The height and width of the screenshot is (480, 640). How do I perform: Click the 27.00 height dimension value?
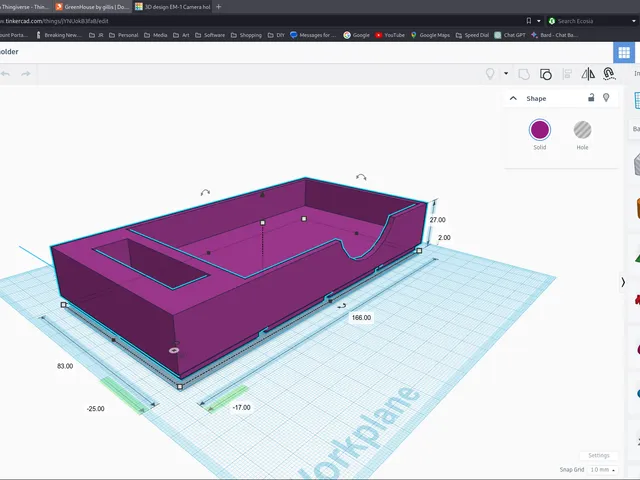click(x=437, y=220)
